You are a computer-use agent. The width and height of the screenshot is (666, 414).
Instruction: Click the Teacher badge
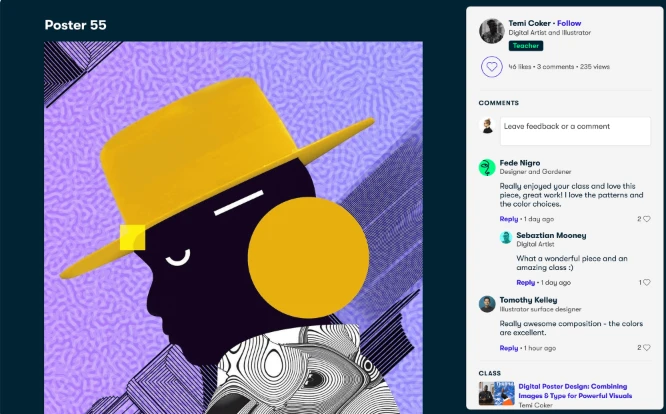(525, 45)
